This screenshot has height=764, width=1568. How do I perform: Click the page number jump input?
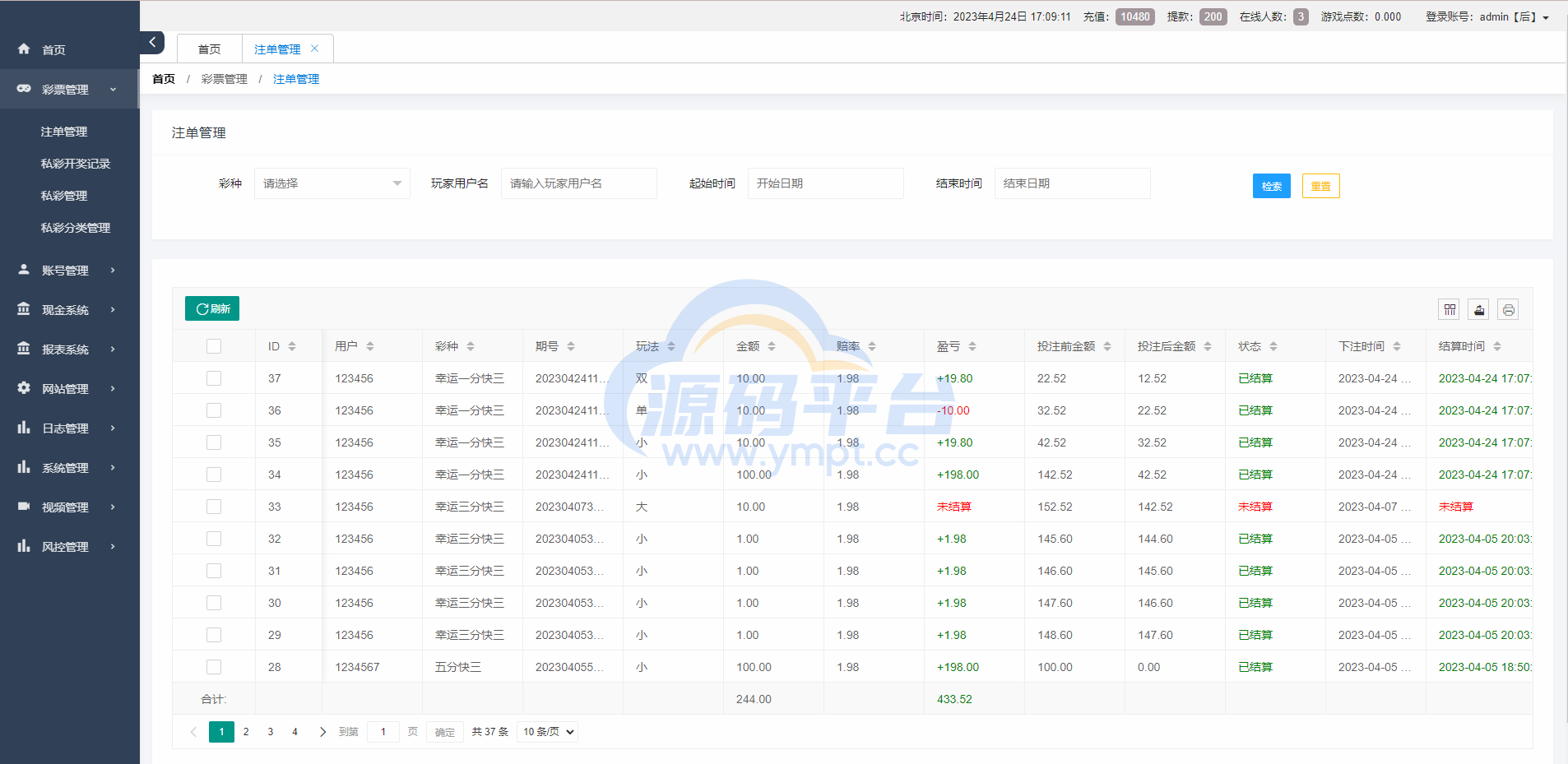383,732
